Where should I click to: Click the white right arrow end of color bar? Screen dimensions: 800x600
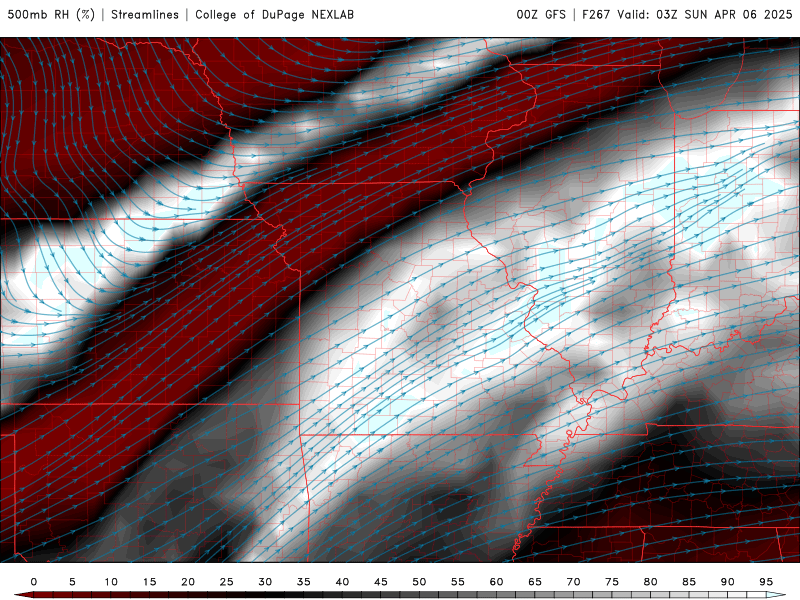776,595
